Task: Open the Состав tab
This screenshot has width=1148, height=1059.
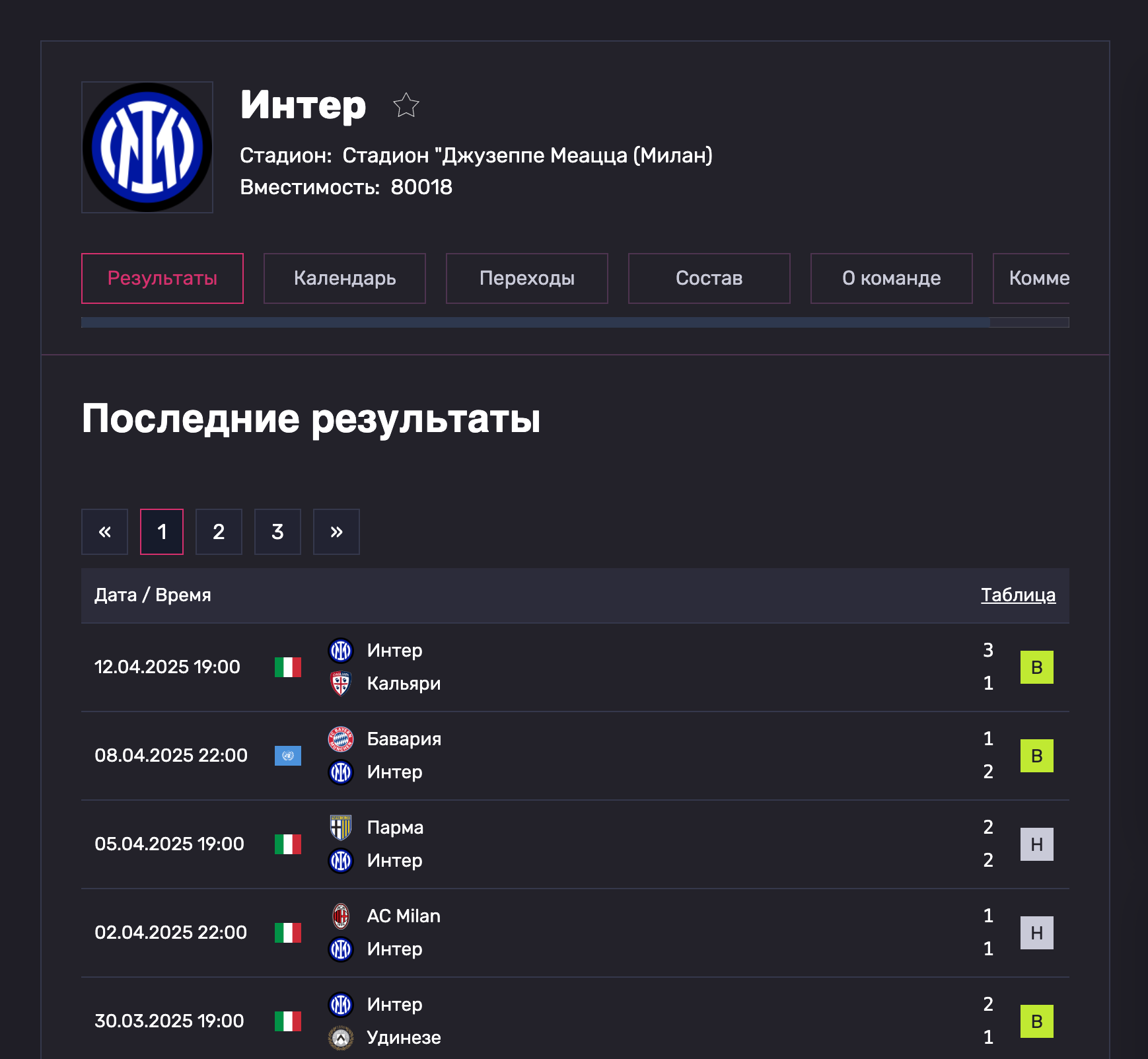Action: click(x=709, y=278)
